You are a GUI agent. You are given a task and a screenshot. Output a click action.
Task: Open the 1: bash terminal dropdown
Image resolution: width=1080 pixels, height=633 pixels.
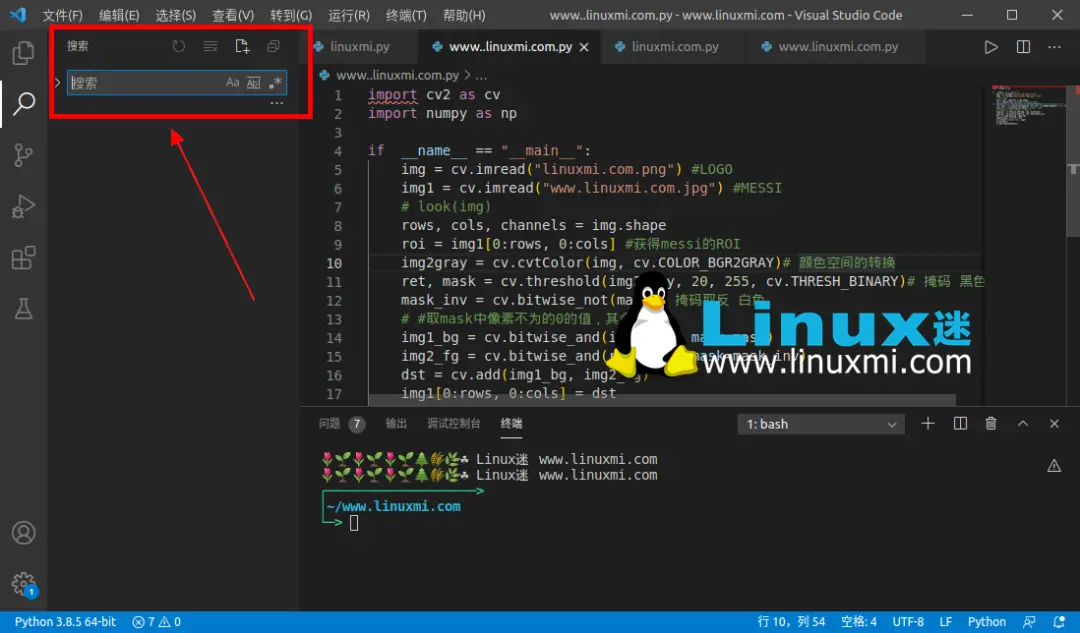tap(820, 424)
